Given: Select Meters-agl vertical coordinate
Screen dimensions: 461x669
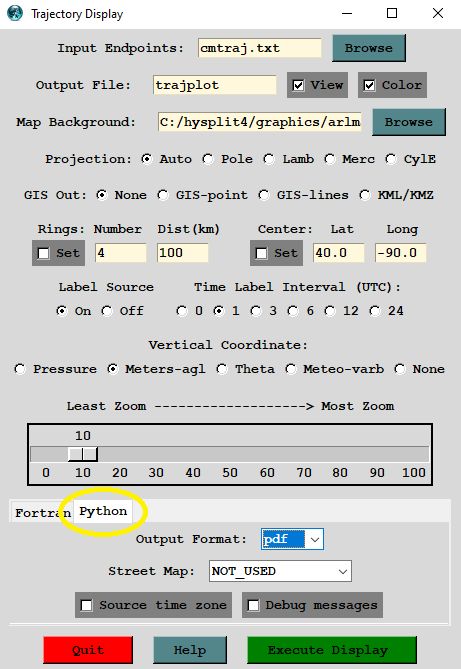Looking at the screenshot, I should [x=112, y=369].
